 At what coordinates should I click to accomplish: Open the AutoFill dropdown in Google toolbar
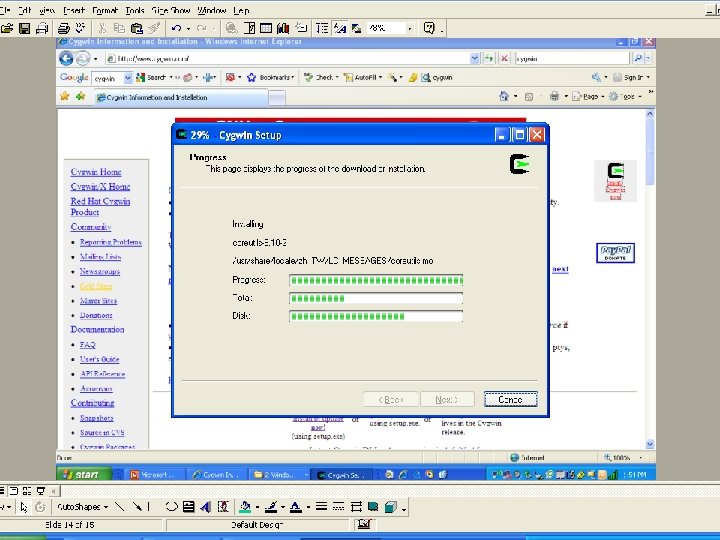point(363,78)
